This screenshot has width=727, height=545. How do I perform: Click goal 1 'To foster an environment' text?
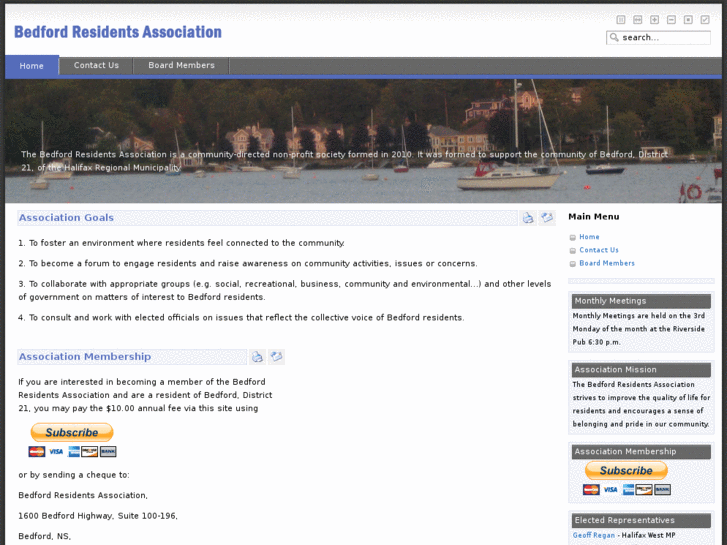[182, 243]
